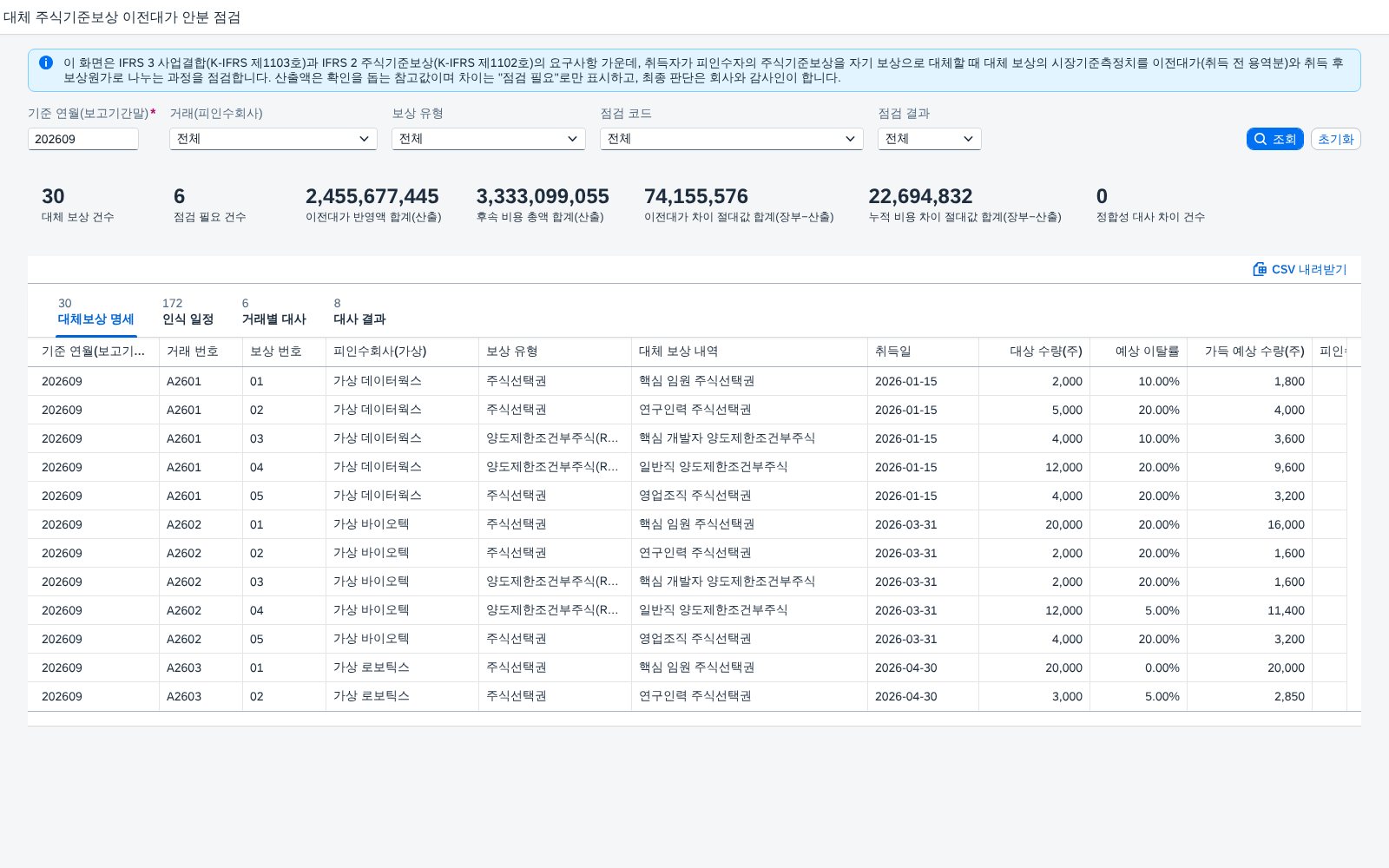Viewport: 1389px width, 868px height.
Task: Click the 가상 로보틱스 cell in award 02 row
Action: tap(403, 696)
